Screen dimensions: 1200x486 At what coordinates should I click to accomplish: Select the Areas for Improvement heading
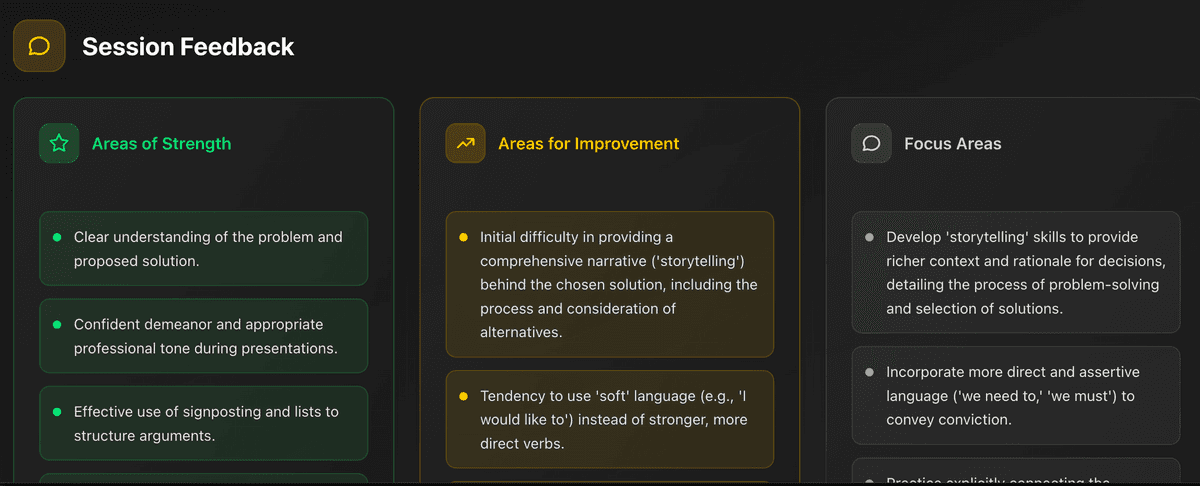[588, 143]
